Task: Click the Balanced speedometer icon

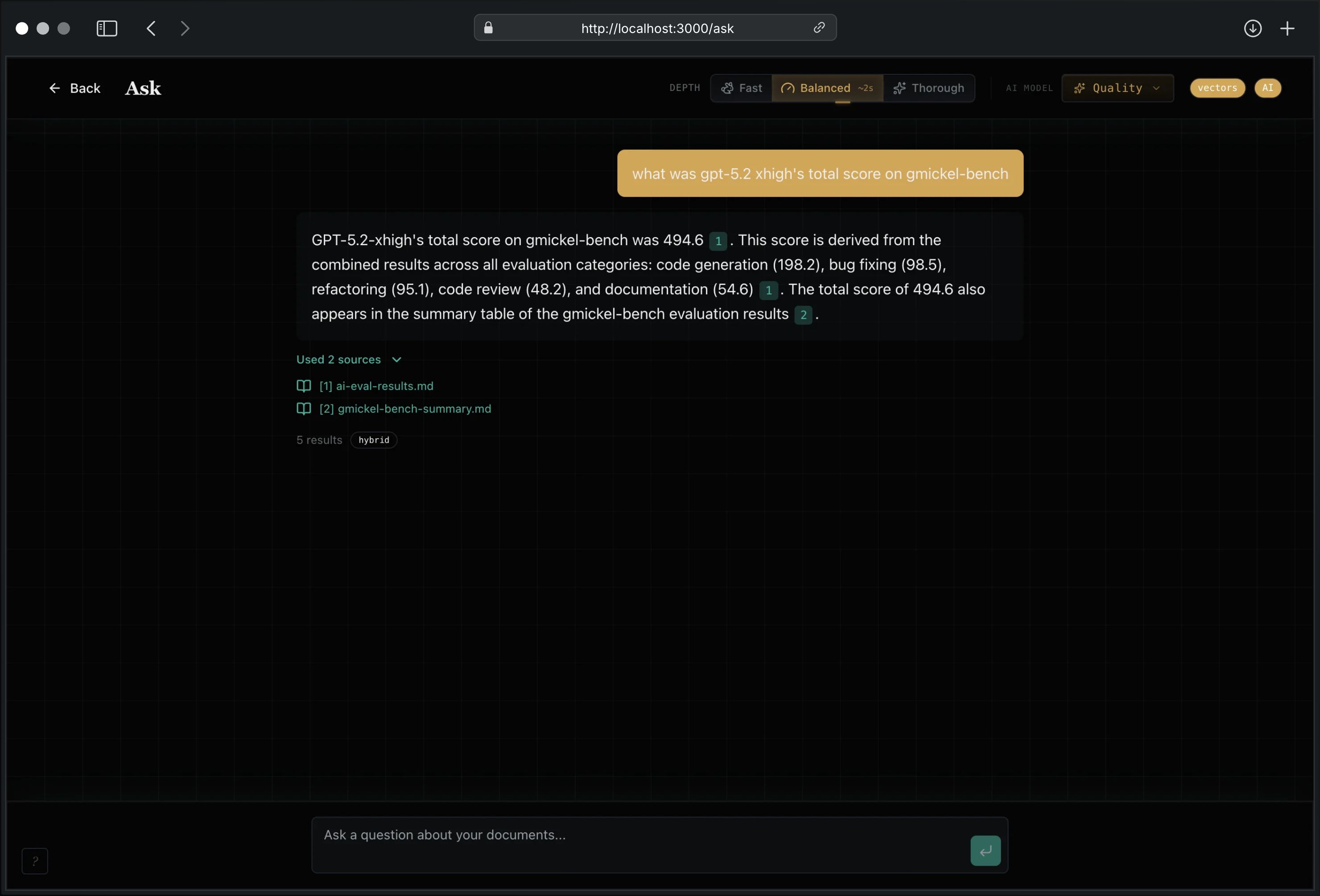Action: tap(789, 88)
